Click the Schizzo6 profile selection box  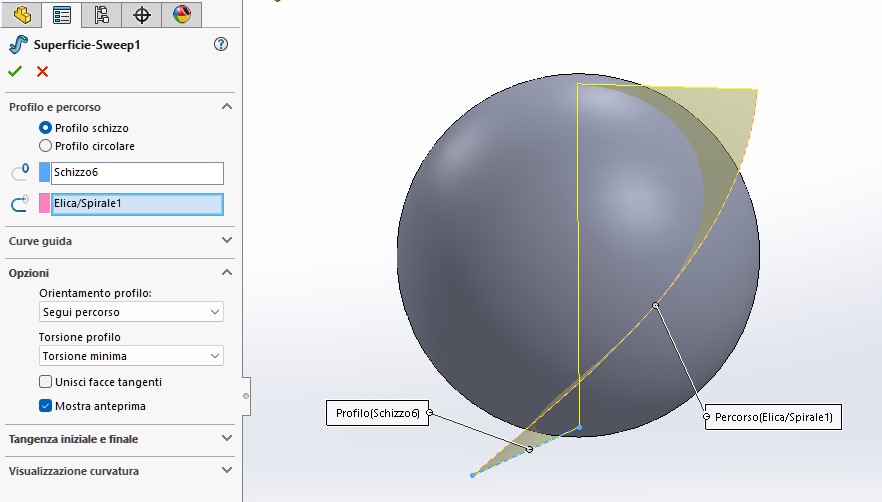point(137,173)
